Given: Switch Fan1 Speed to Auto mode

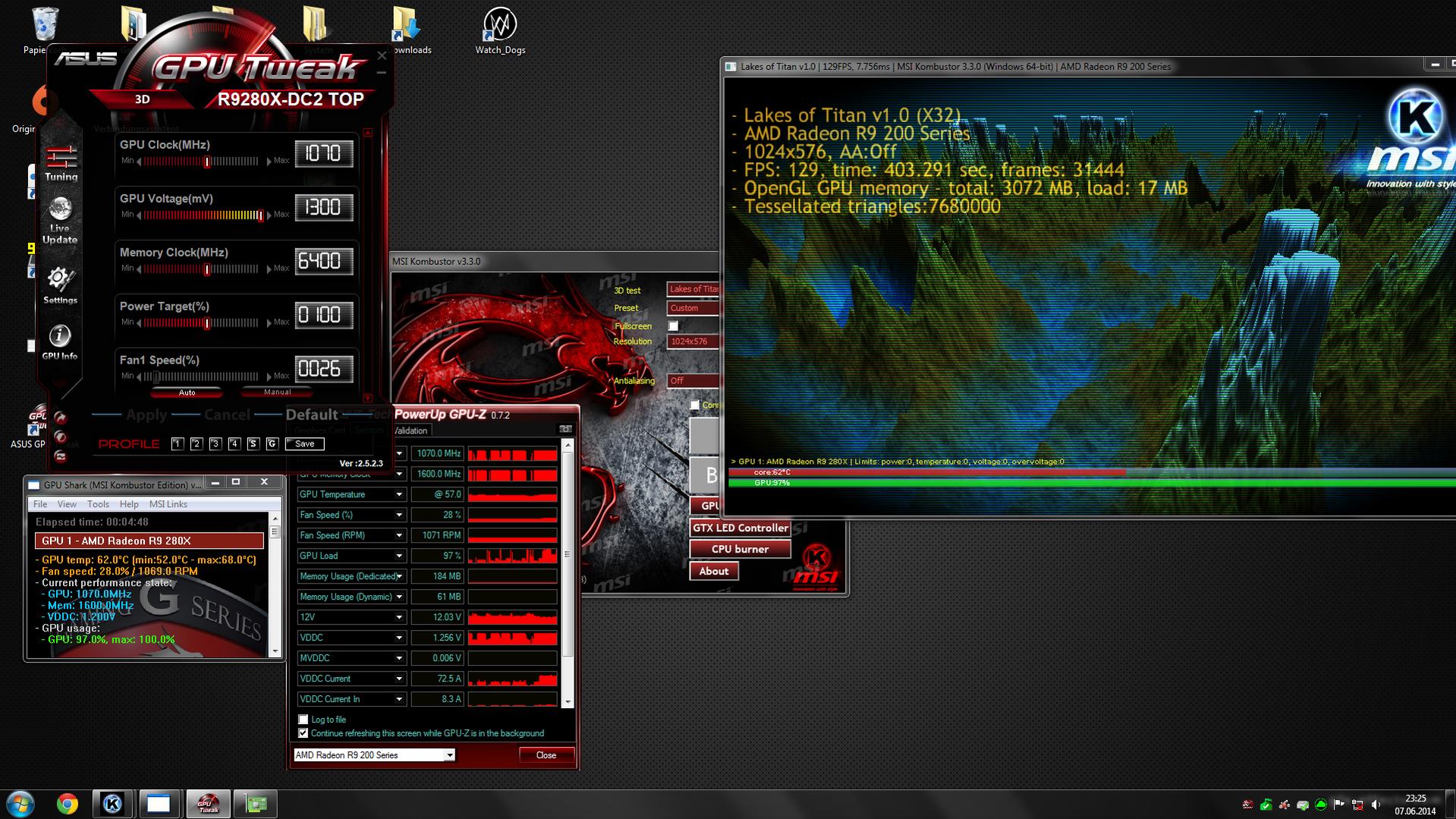Looking at the screenshot, I should (187, 392).
